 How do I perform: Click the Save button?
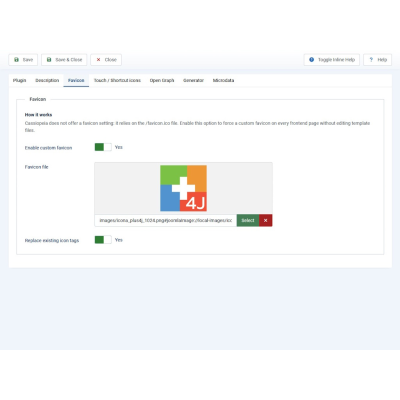[23, 60]
